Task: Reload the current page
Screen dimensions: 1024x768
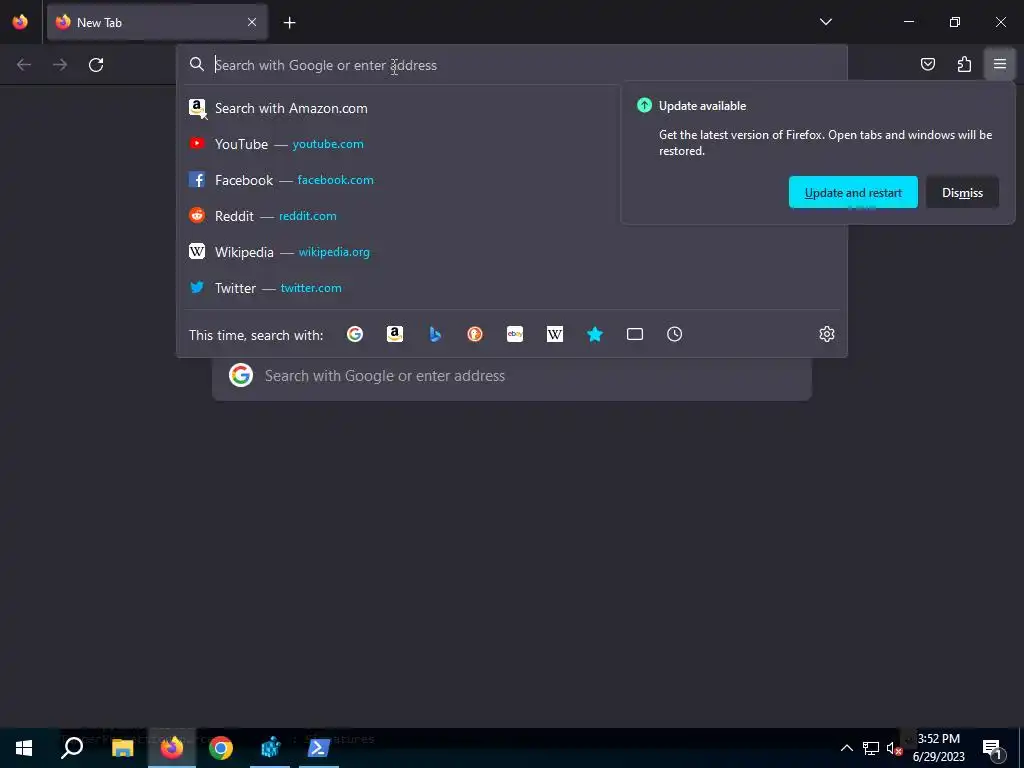Action: [x=96, y=65]
